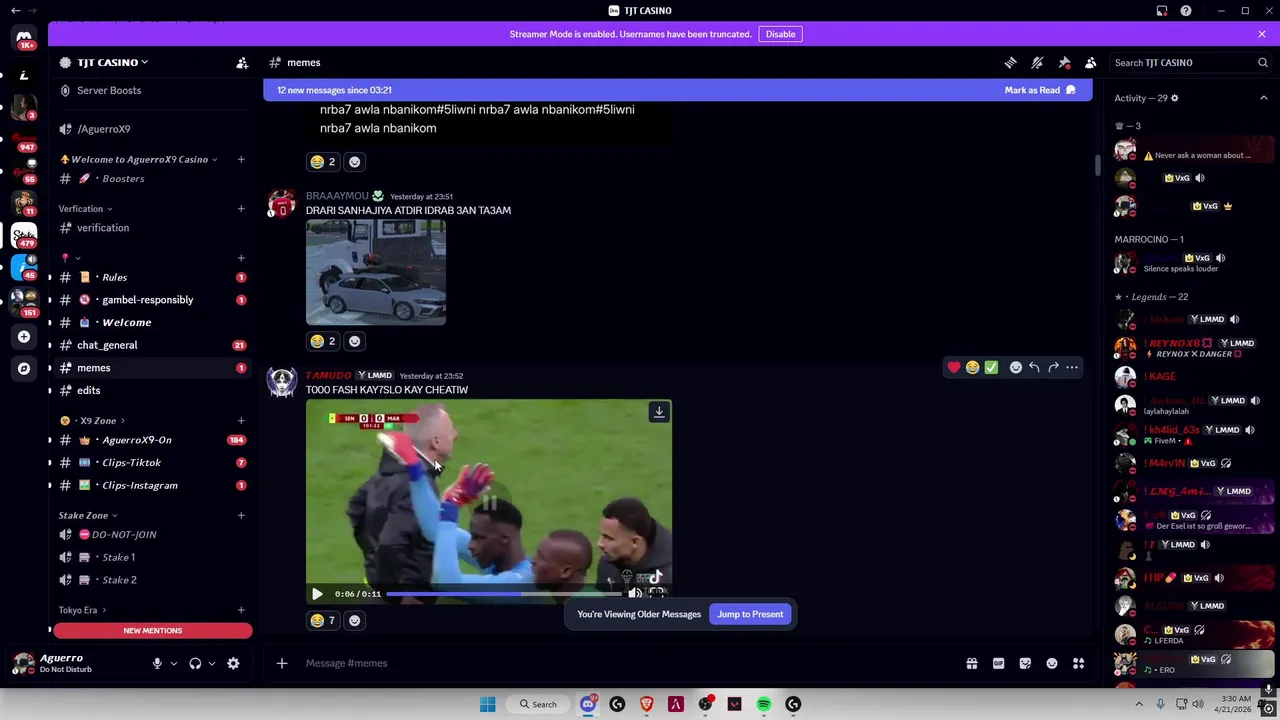Open user settings gear icon
Viewport: 1280px width, 720px height.
pyautogui.click(x=233, y=663)
